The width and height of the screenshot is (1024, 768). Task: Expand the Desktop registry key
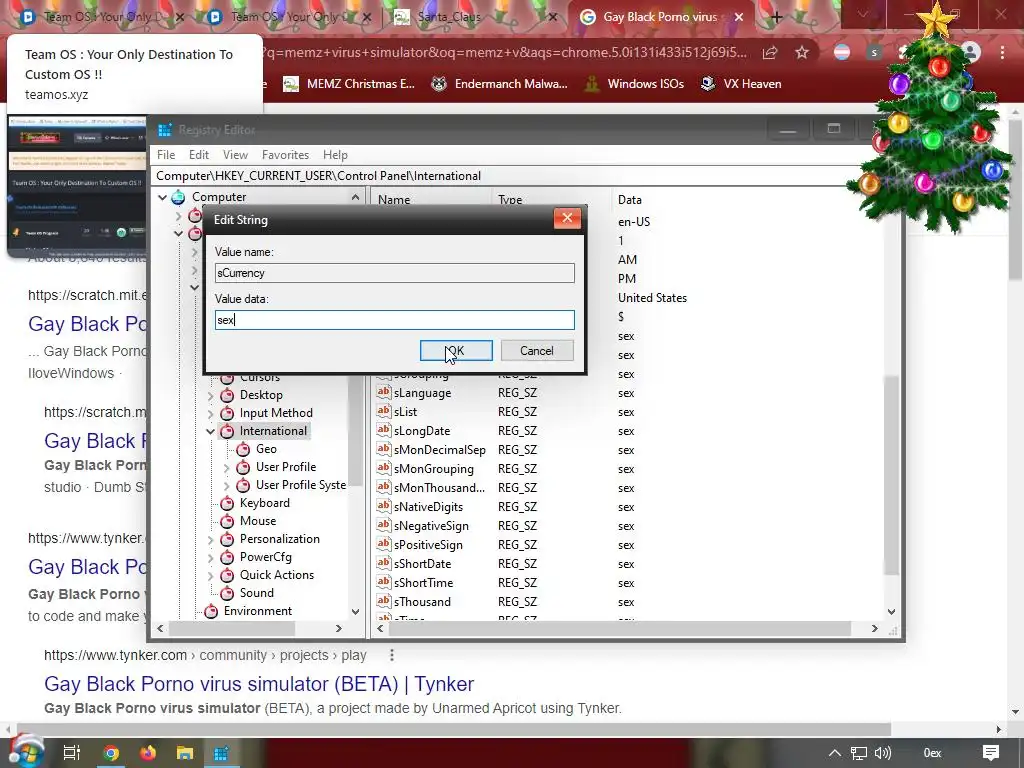pyautogui.click(x=210, y=395)
